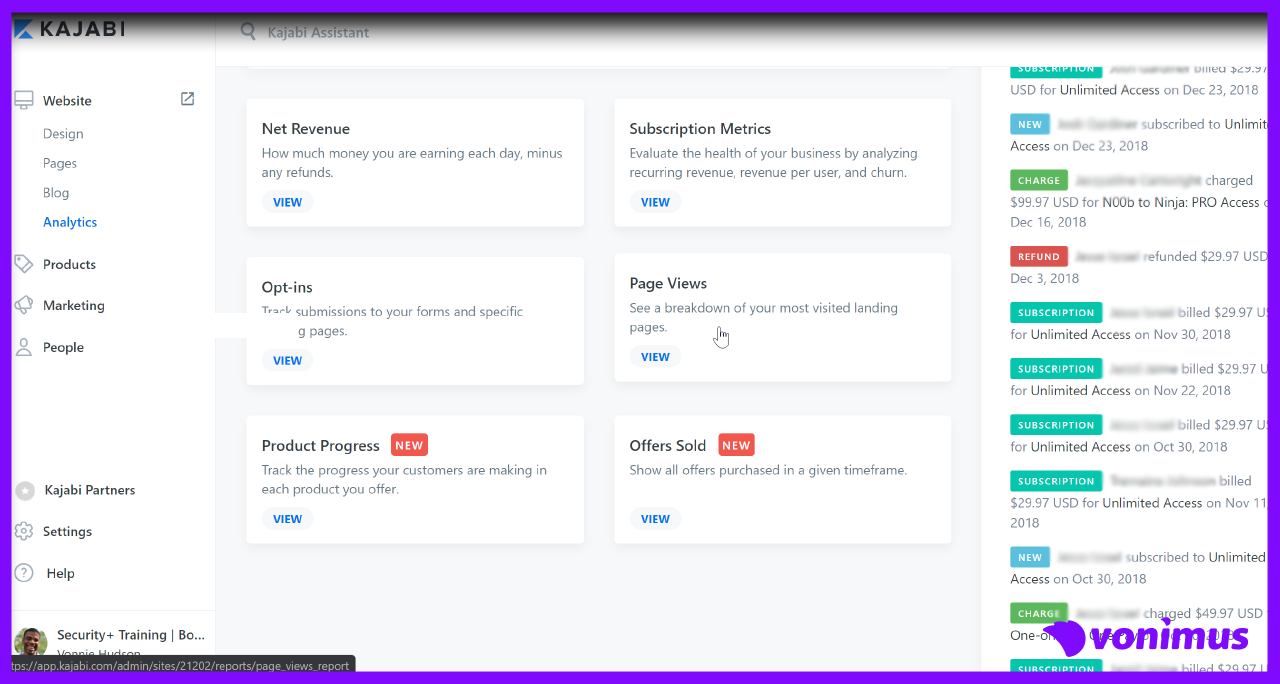Open the Pages submenu item
This screenshot has height=684, width=1280.
click(x=60, y=163)
